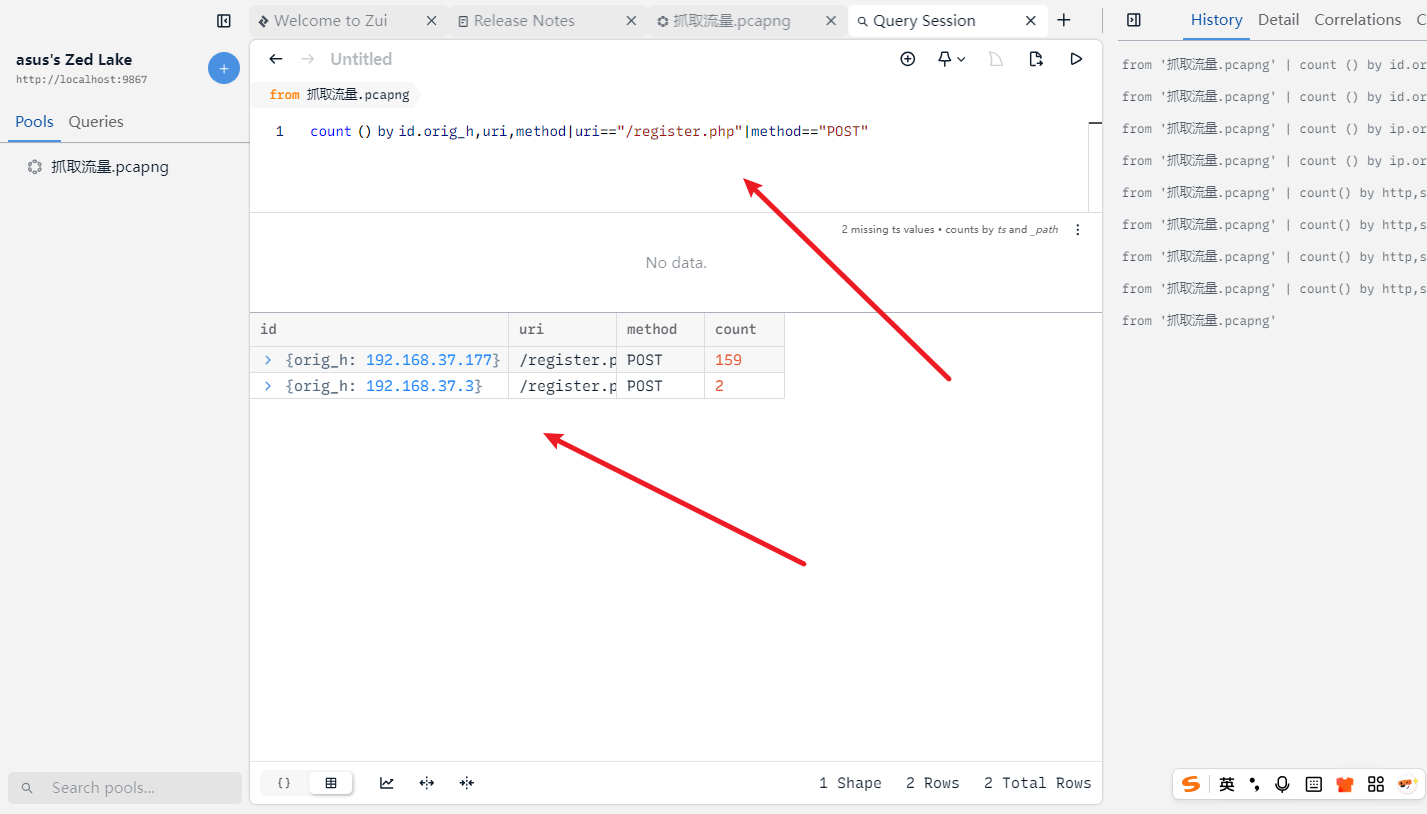Select the 抓取流量.pcapng pool in sidebar
The image size is (1427, 814).
coord(110,167)
